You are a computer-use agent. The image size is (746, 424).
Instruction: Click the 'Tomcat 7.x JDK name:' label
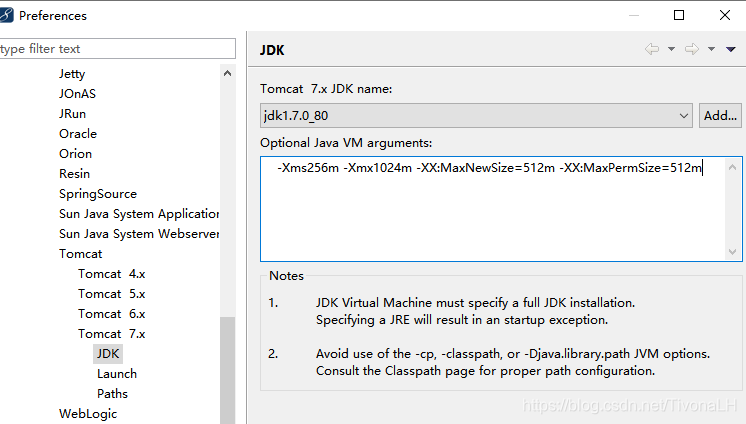click(326, 89)
